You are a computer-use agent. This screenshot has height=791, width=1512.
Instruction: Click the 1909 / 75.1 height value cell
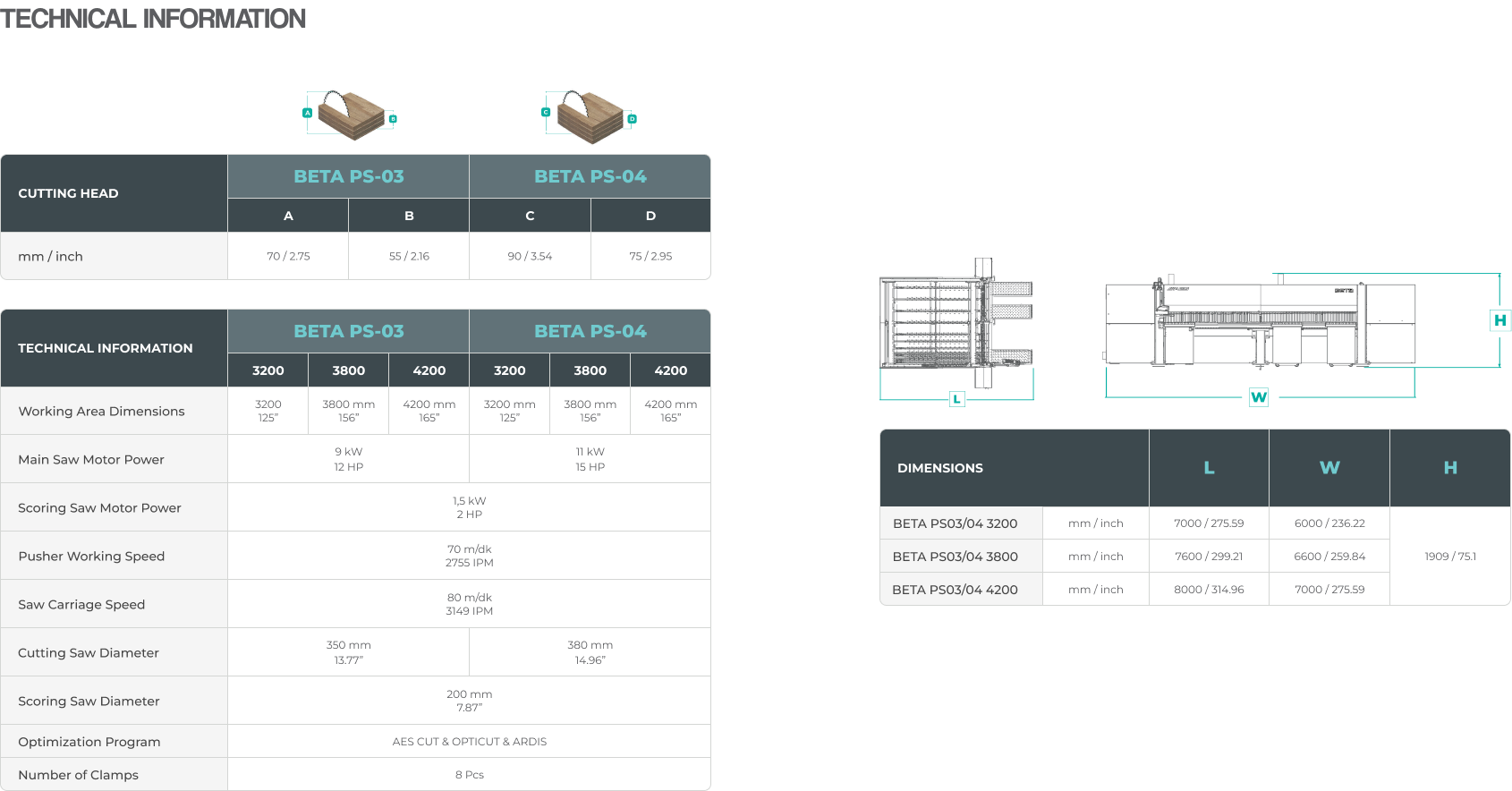(x=1450, y=557)
